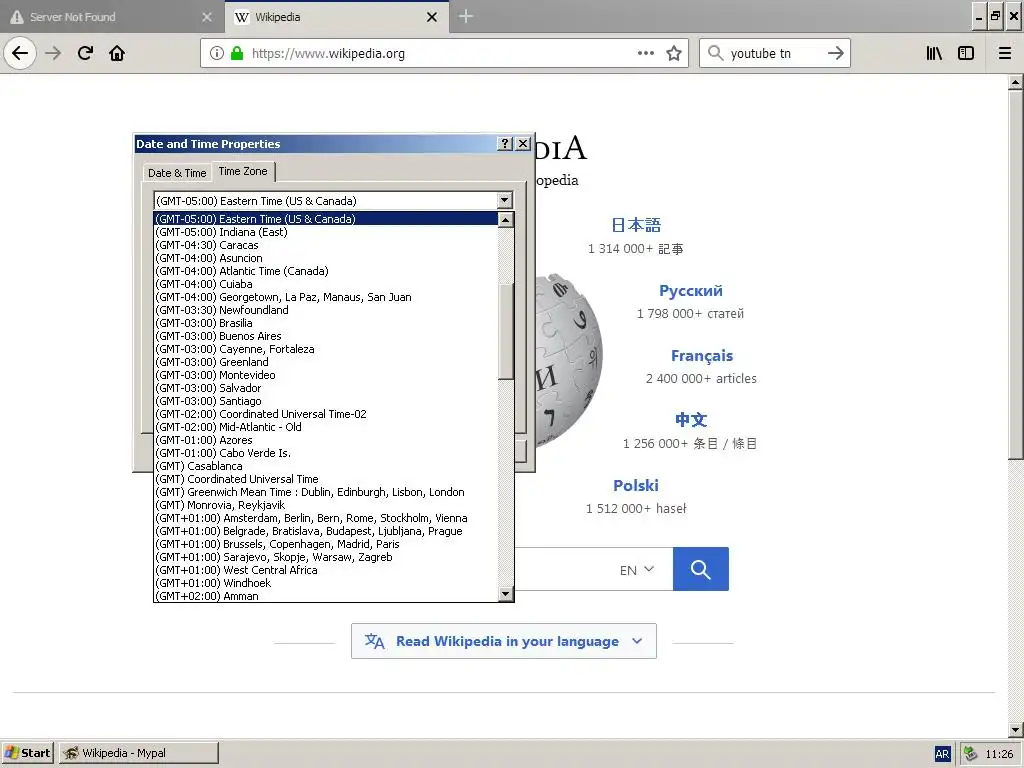
Task: Open the Library bookshelf icon
Action: point(935,53)
